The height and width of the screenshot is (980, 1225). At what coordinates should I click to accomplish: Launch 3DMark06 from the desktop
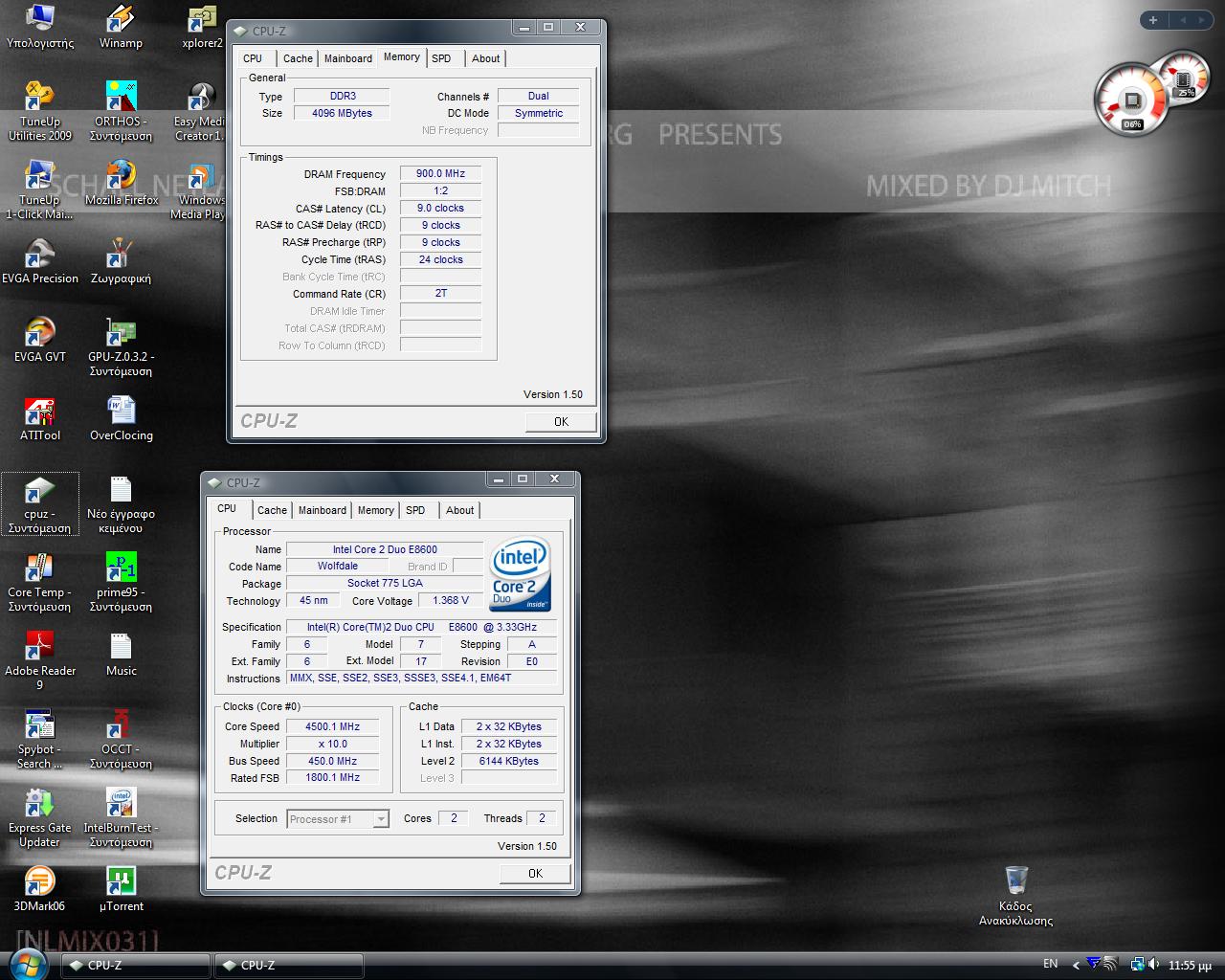tap(39, 890)
